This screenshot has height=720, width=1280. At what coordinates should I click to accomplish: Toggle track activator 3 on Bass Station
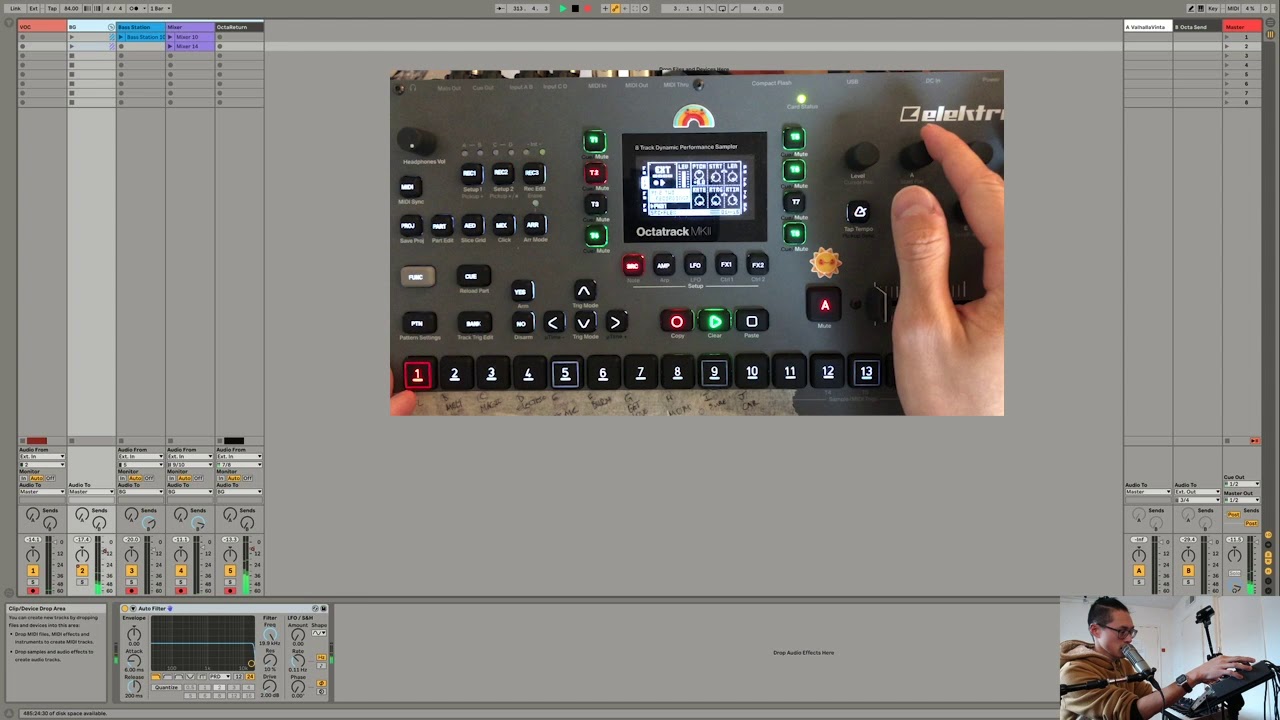pos(131,571)
